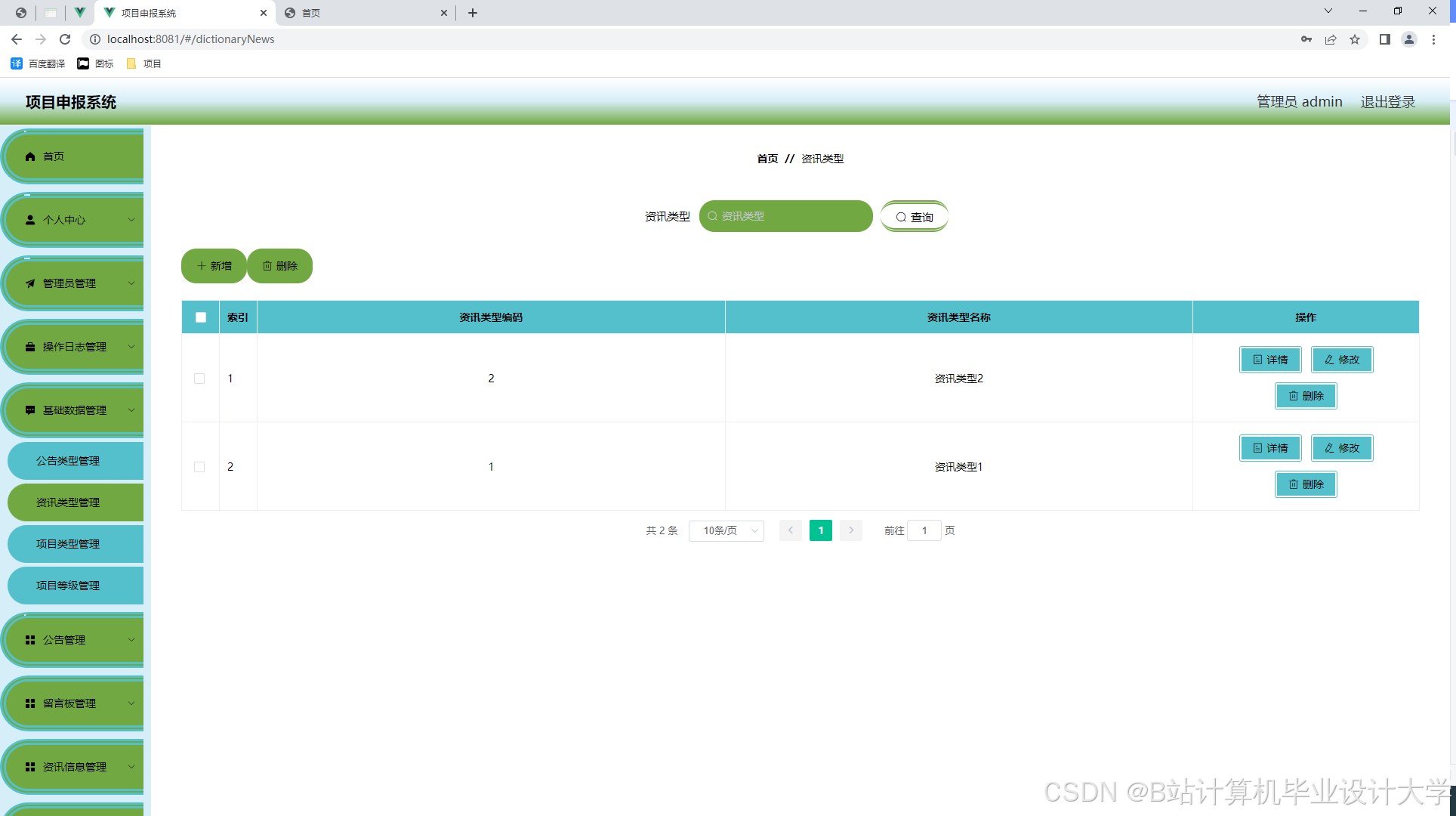Expand the 资讯信息管理 menu chevron
Image resolution: width=1456 pixels, height=816 pixels.
click(x=131, y=767)
